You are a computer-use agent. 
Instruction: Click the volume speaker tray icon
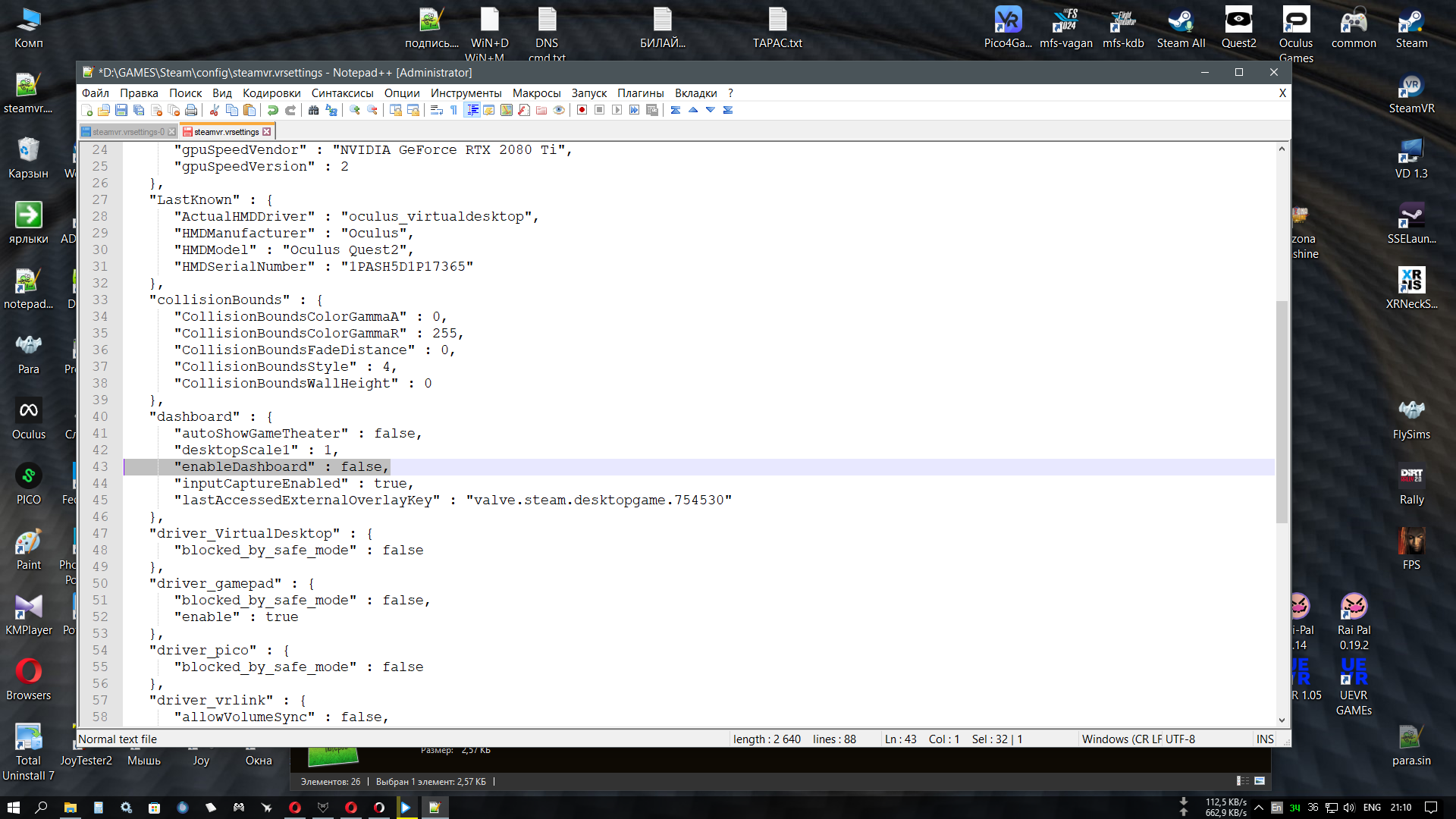point(1349,808)
